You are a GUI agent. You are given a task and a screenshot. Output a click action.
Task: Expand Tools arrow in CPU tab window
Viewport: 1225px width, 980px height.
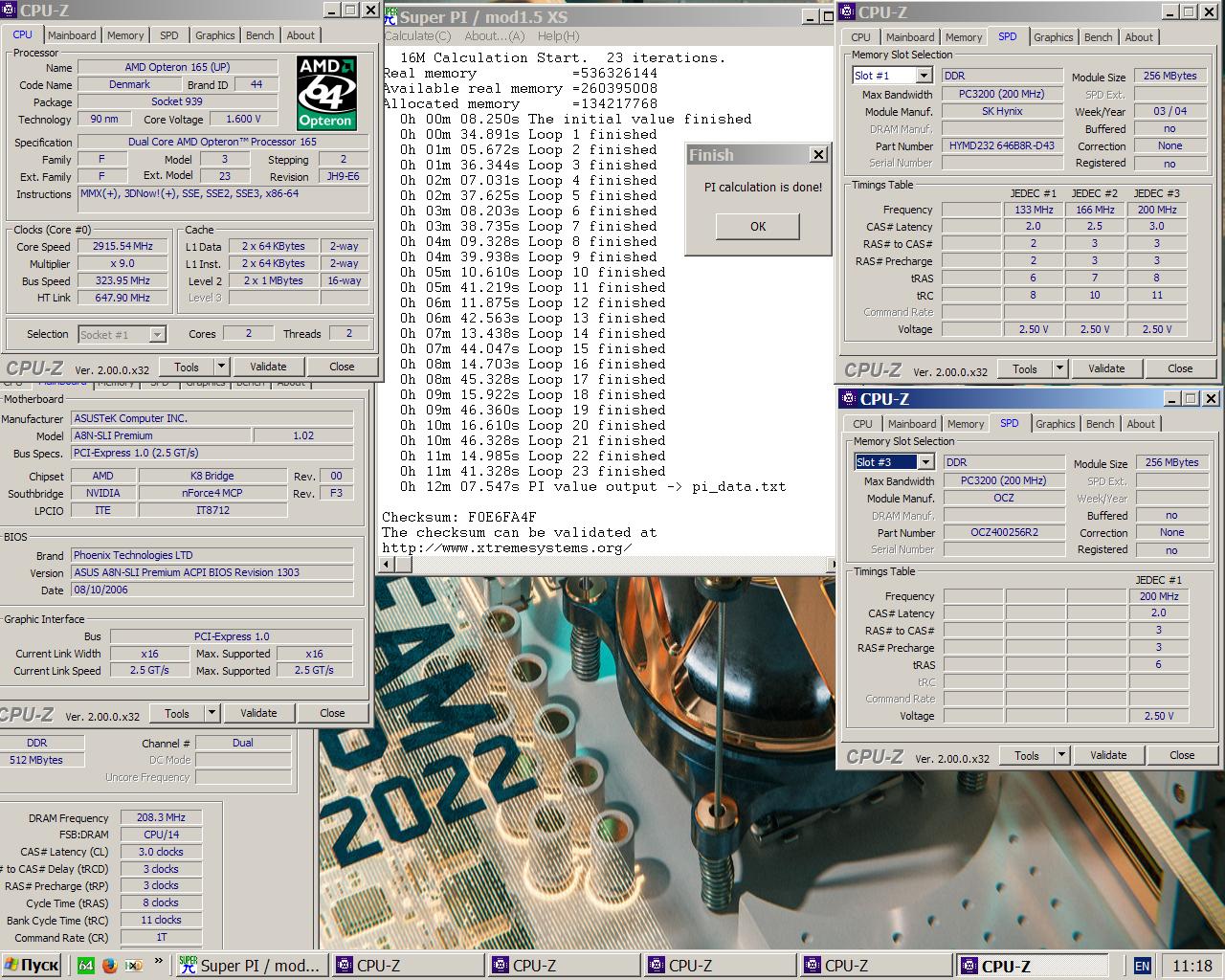[221, 367]
